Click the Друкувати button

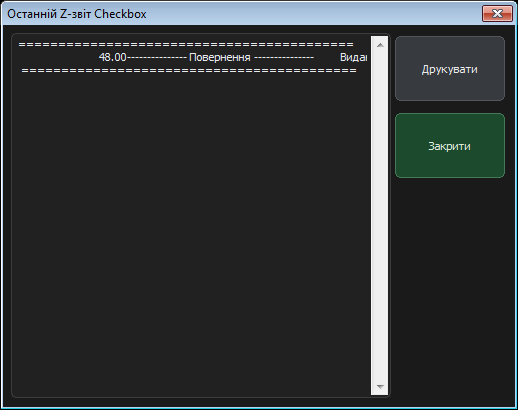450,69
